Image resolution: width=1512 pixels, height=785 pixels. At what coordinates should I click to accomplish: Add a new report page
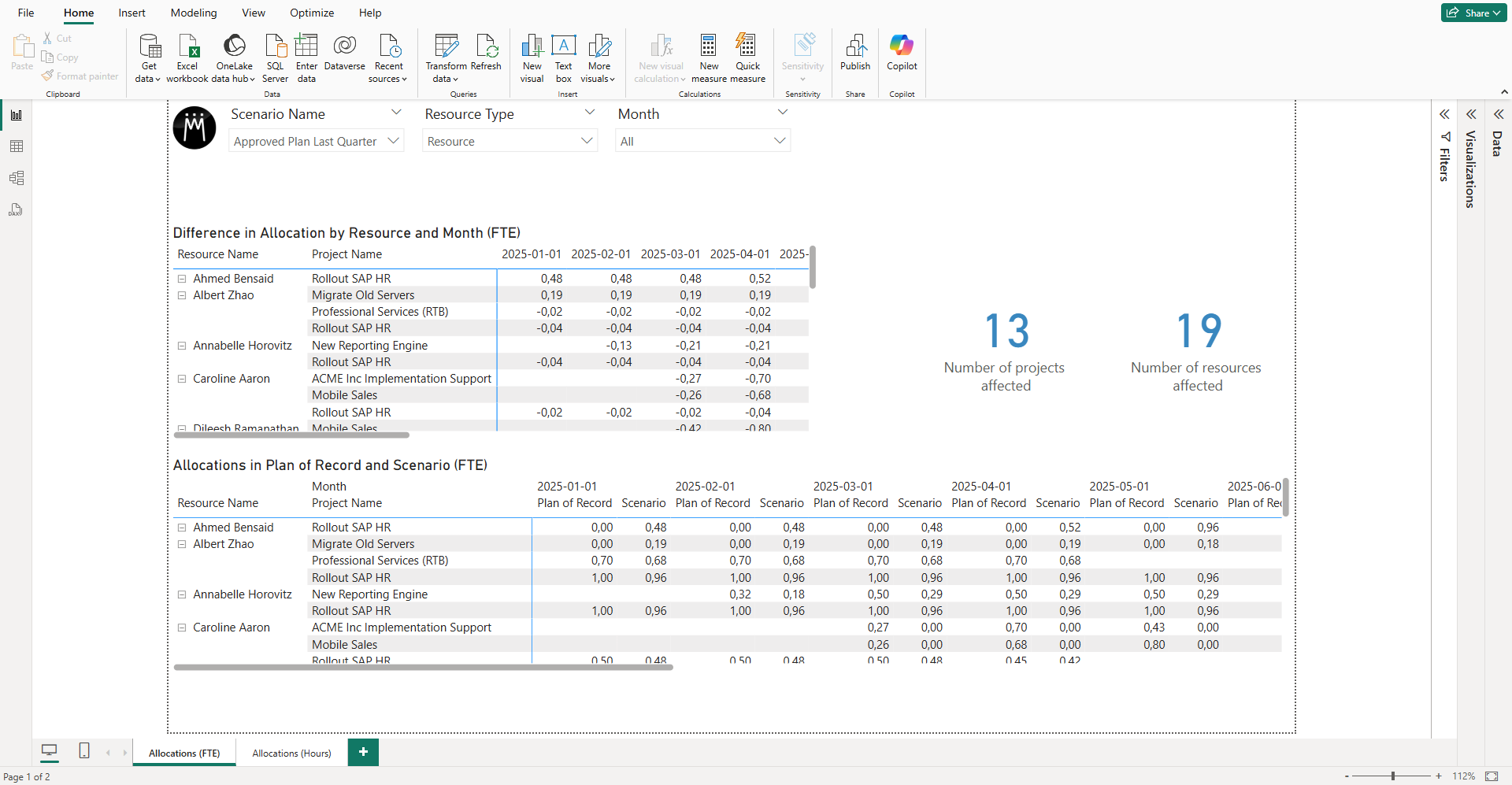(363, 752)
